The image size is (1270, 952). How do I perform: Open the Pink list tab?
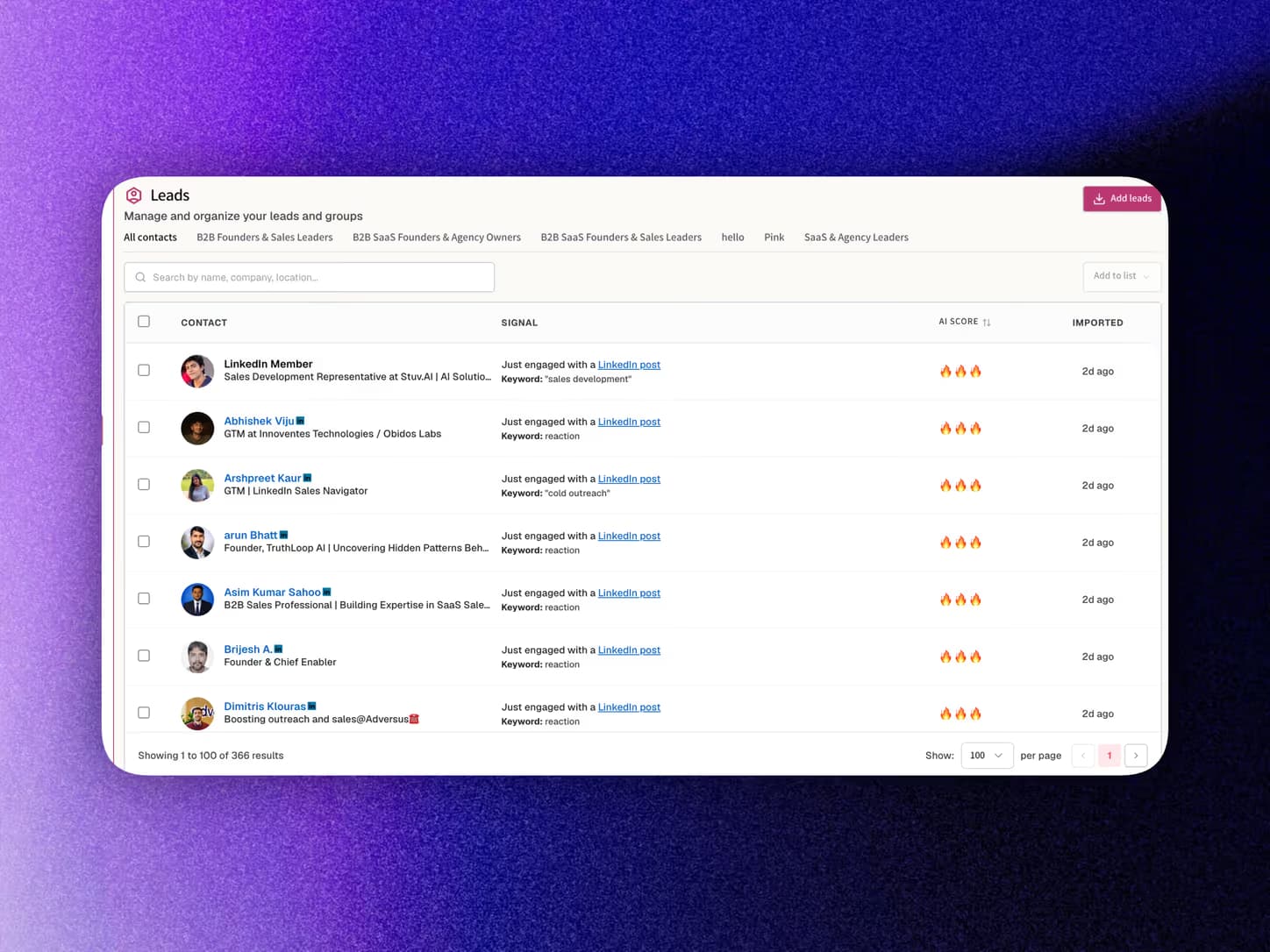[x=774, y=237]
